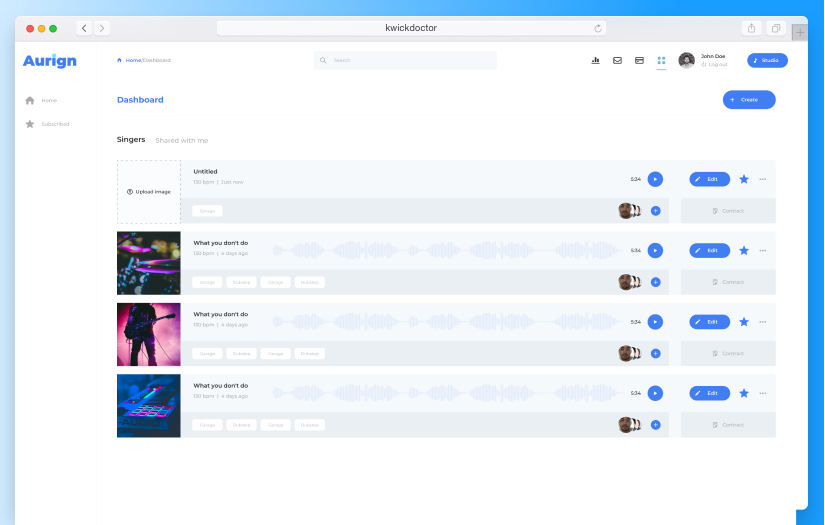
Task: Click the Subscribed star icon in sidebar
Action: point(30,124)
